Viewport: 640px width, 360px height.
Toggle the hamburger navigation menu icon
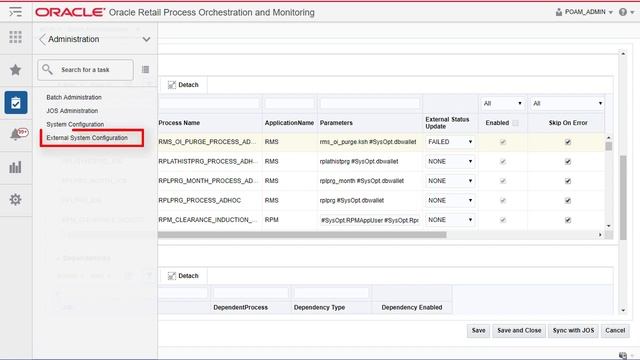pos(16,12)
